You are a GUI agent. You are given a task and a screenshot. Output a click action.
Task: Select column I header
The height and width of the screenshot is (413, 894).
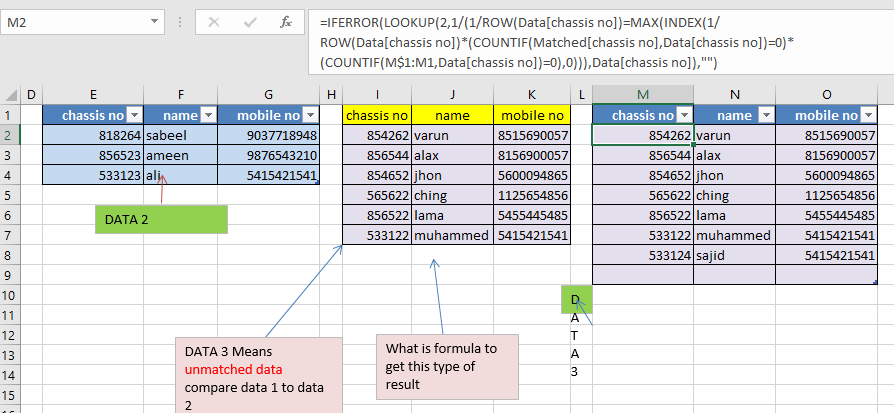[x=377, y=95]
